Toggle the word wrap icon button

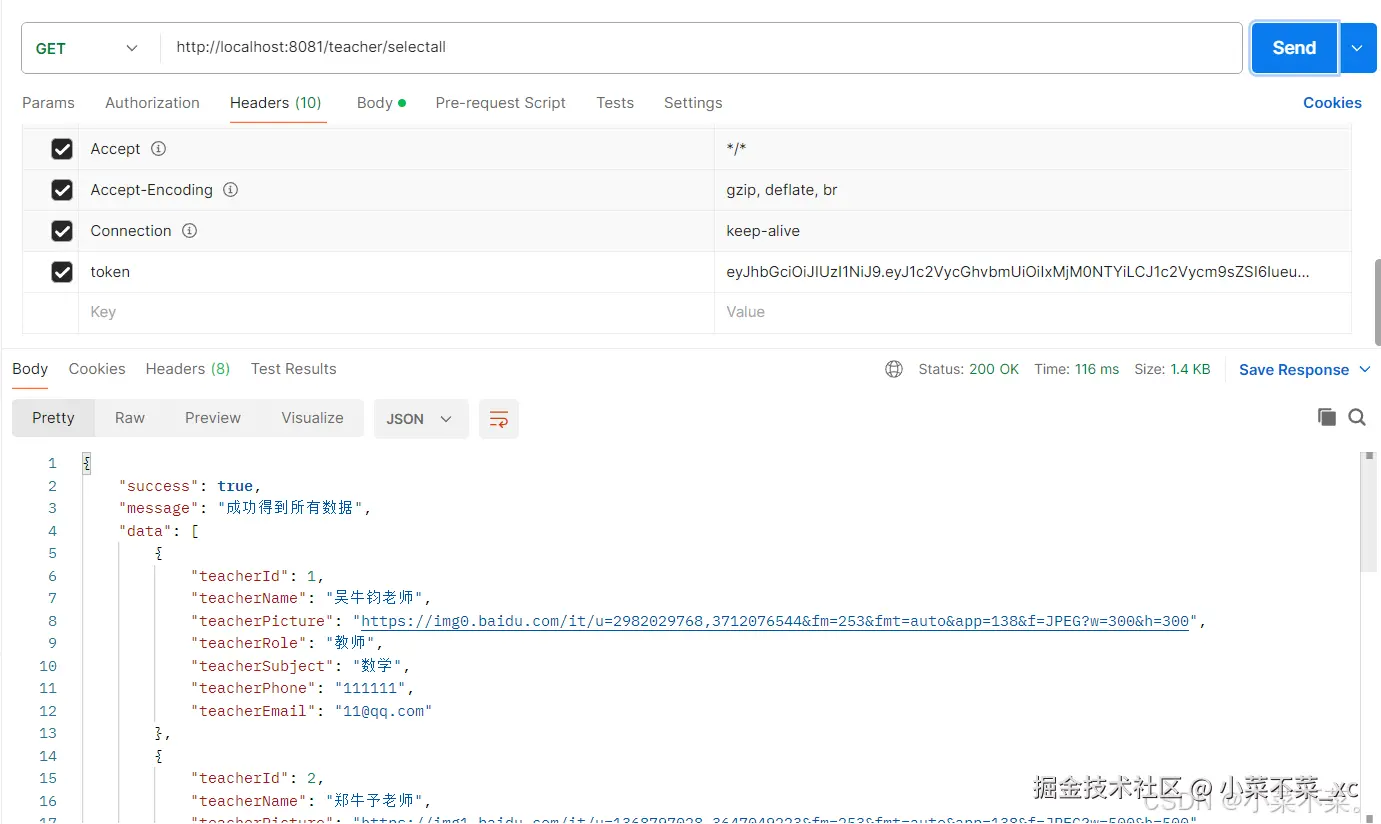498,419
